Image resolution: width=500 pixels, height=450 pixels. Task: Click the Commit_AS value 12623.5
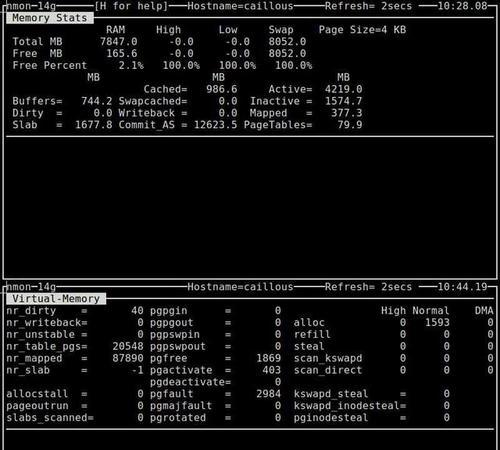(216, 125)
